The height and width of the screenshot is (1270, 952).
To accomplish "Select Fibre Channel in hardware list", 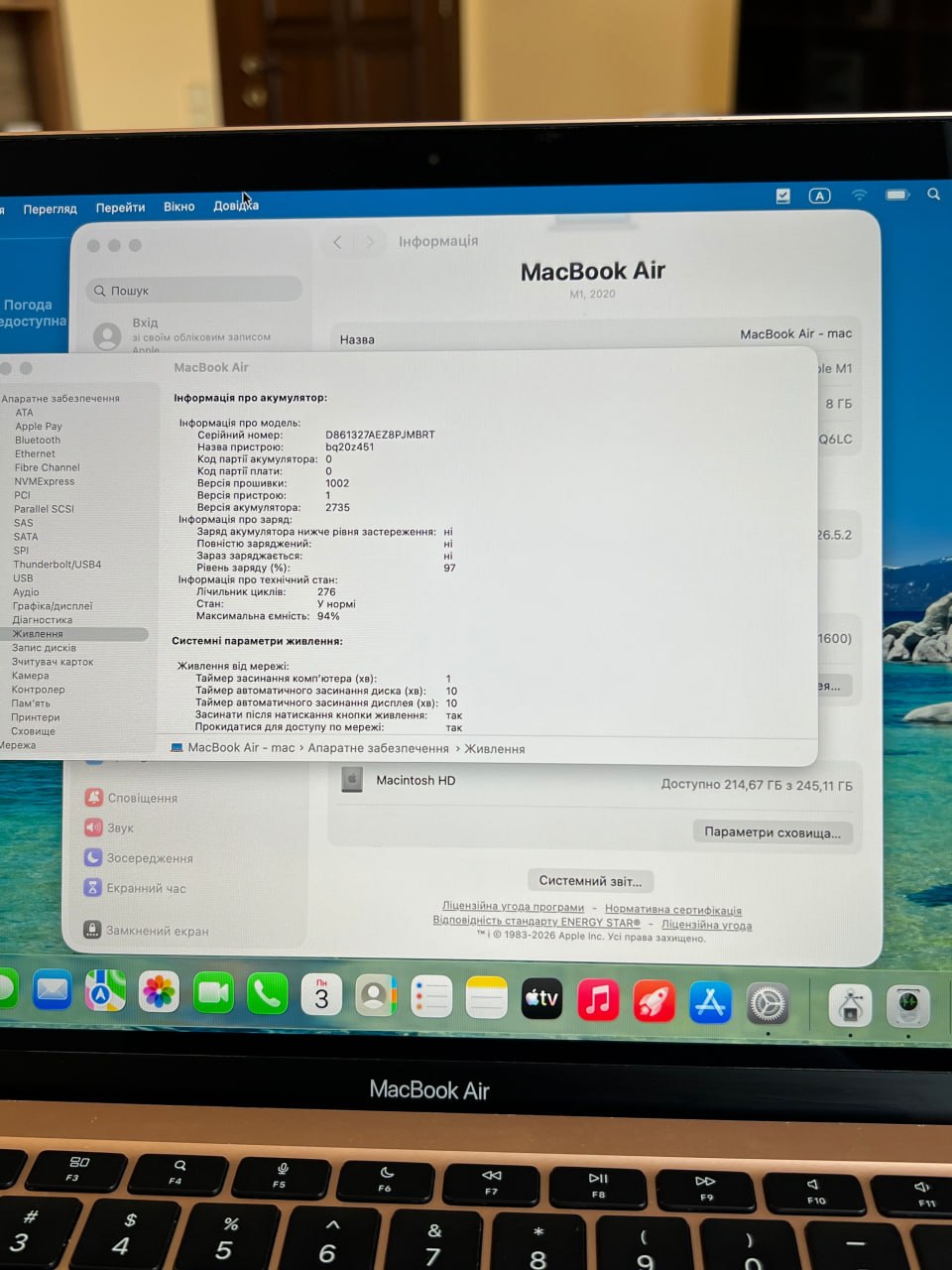I will coord(47,467).
